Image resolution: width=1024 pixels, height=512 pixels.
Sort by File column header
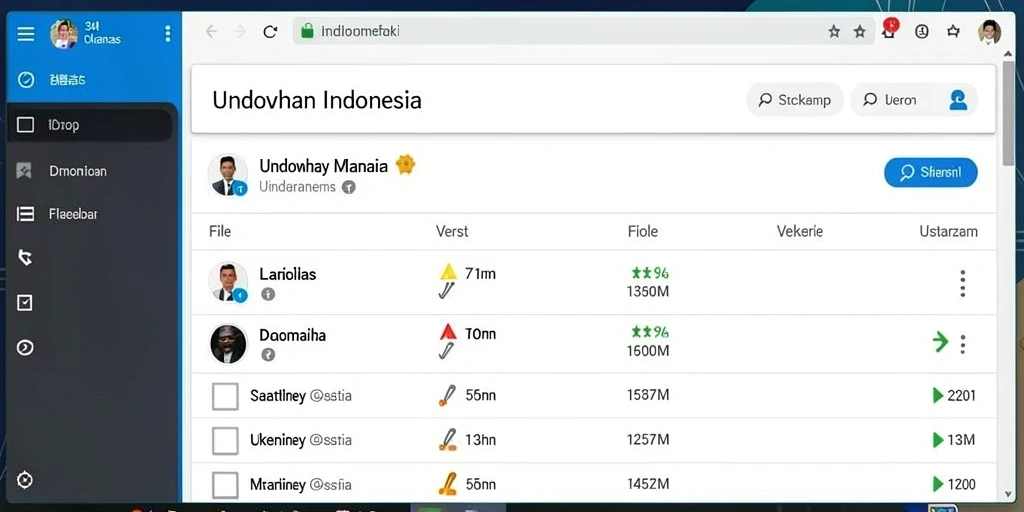220,231
